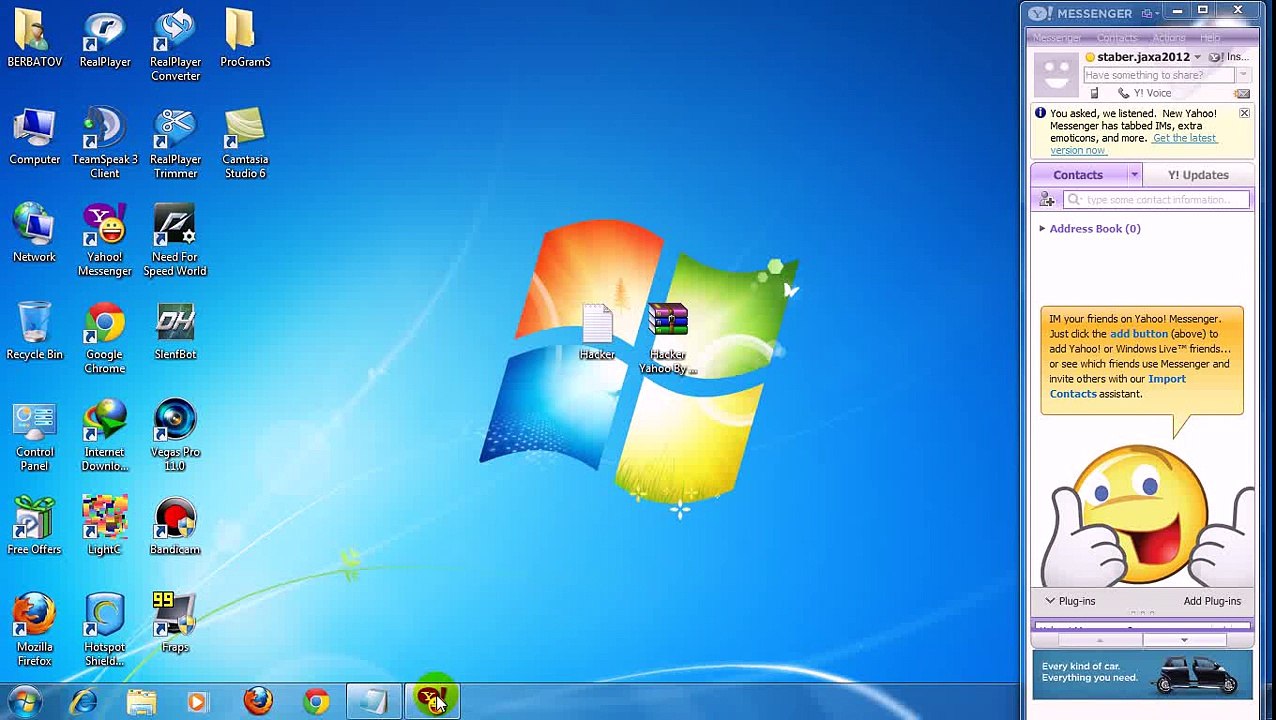Viewport: 1276px width, 720px height.
Task: Select the LightC desktop icon
Action: pos(104,526)
